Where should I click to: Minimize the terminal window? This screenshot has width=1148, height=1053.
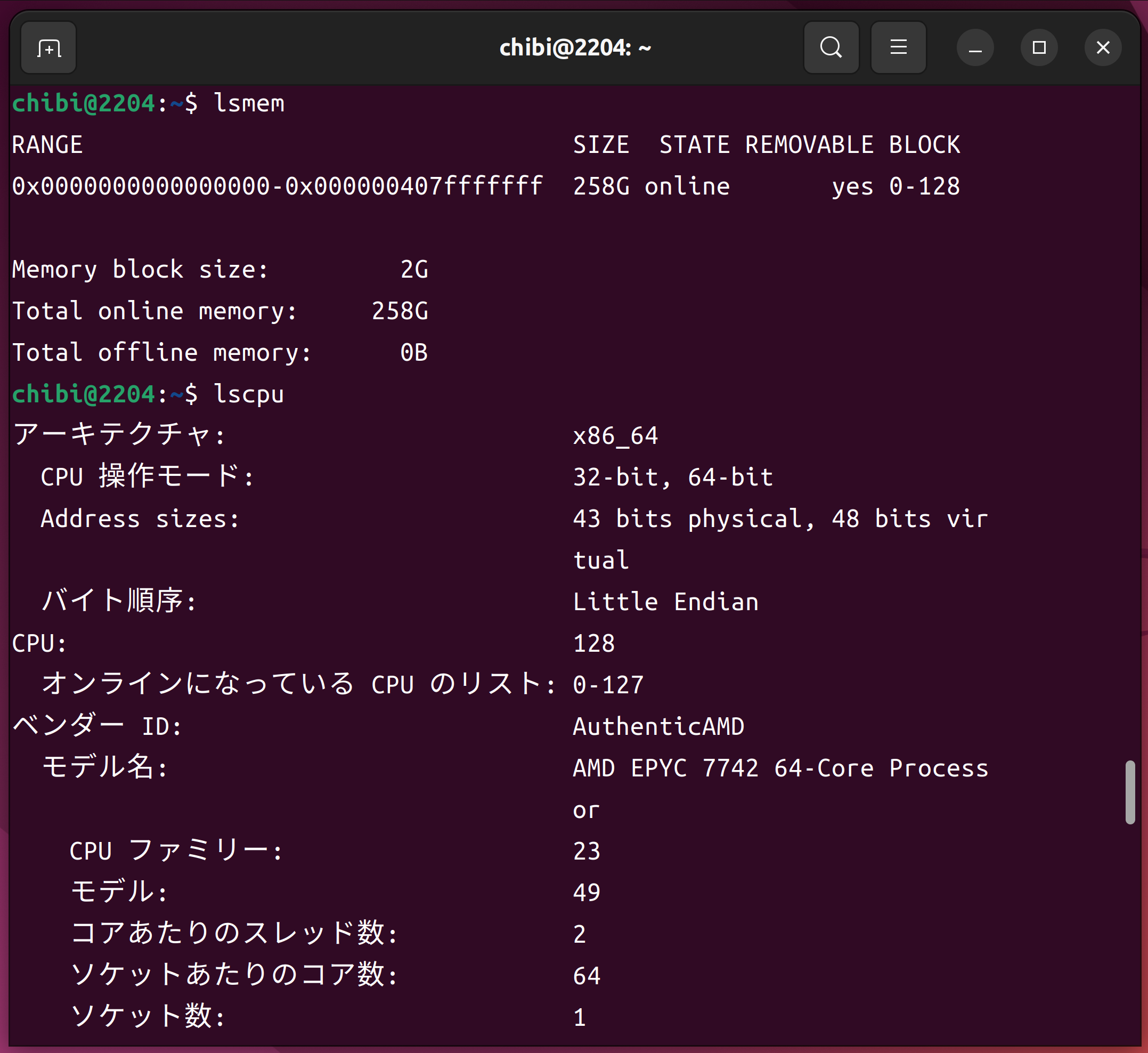point(975,48)
